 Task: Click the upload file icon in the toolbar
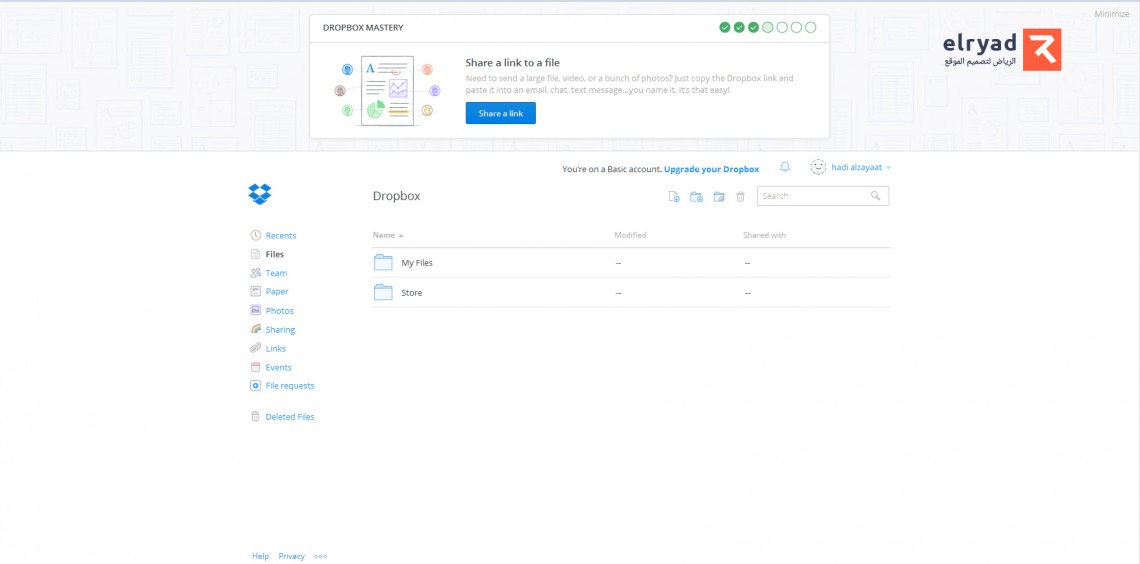point(674,196)
